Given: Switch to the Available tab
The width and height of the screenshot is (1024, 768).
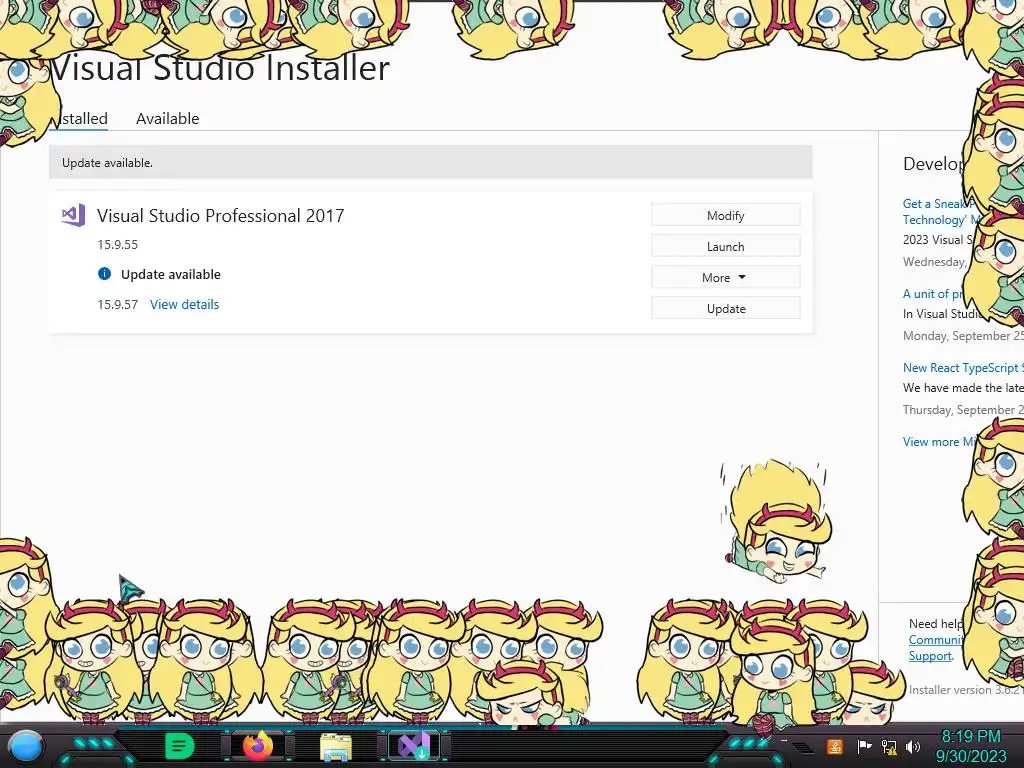Looking at the screenshot, I should (167, 118).
